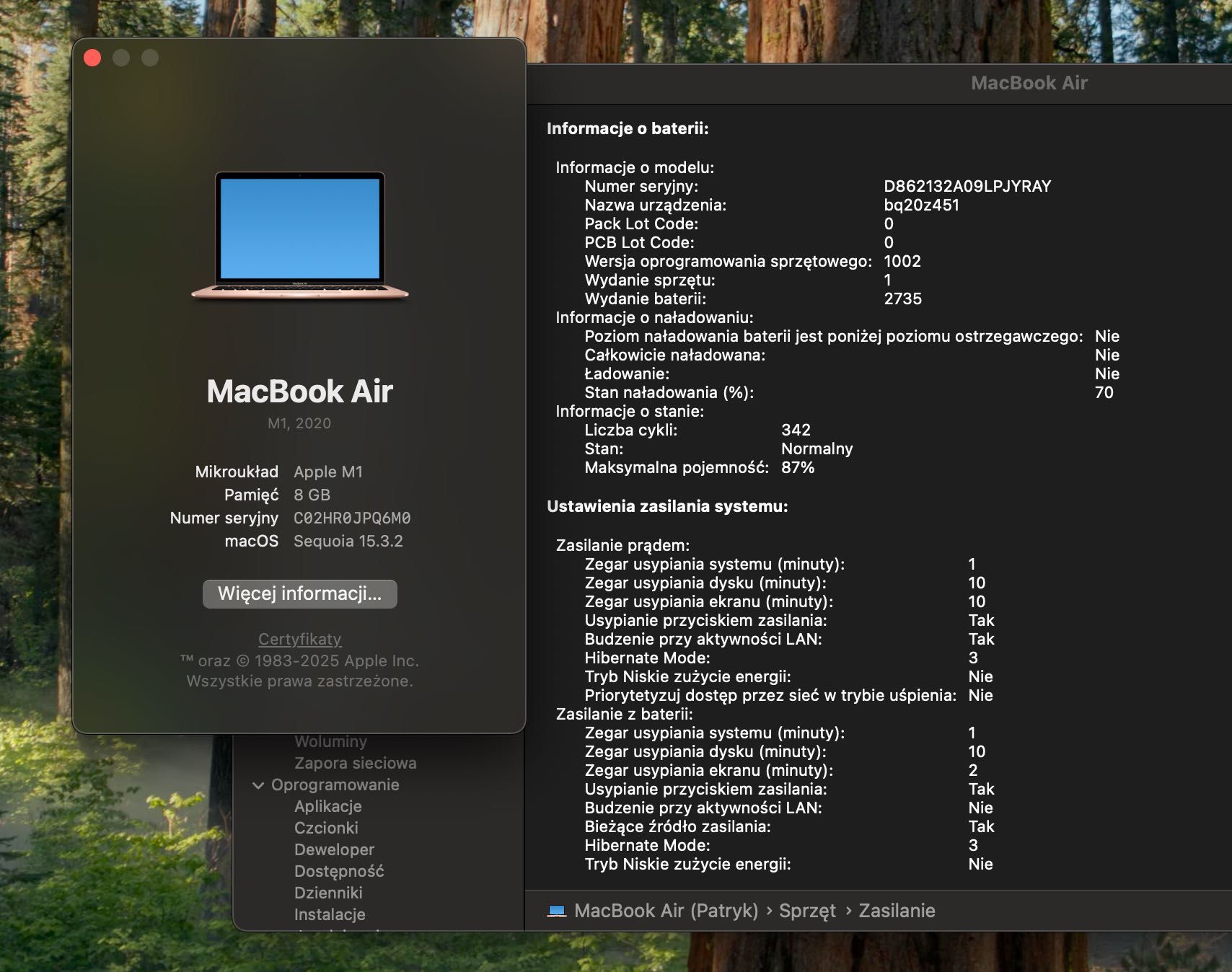Click the Ustawienia zasilania systemu heading
Screen dimensions: 1232x972
[667, 506]
